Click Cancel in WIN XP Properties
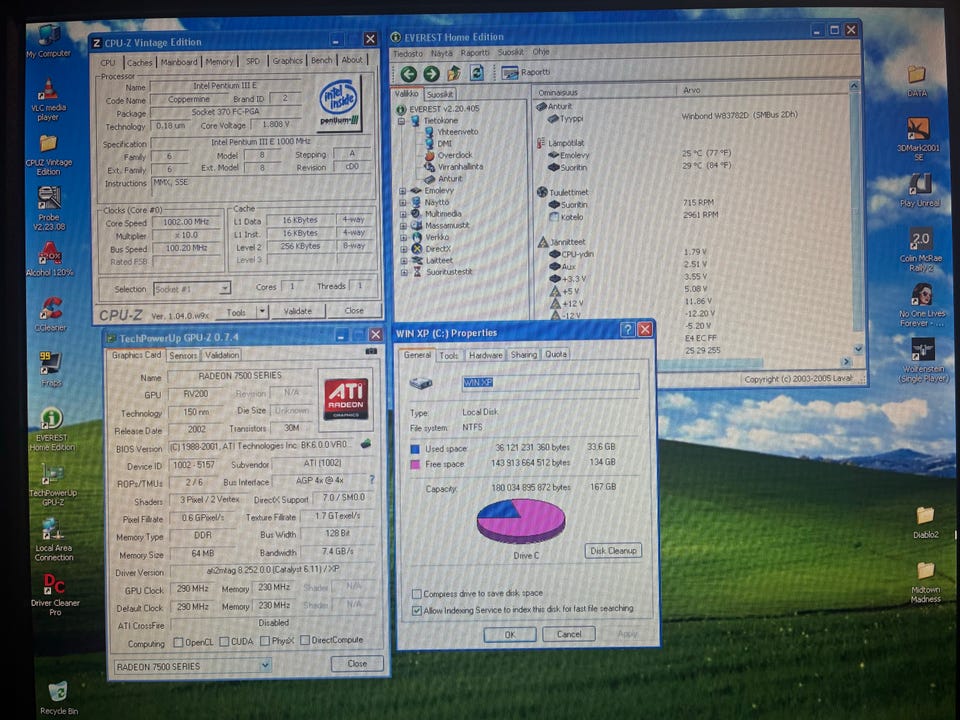The width and height of the screenshot is (960, 720). pyautogui.click(x=569, y=634)
